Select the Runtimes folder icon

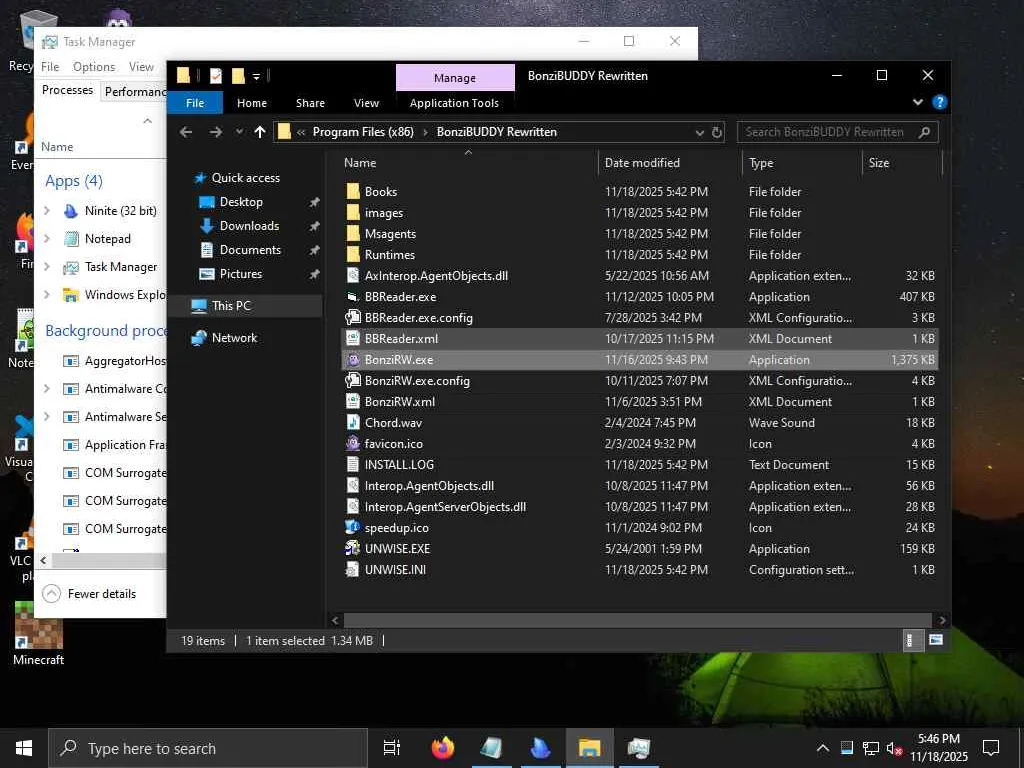tap(353, 254)
